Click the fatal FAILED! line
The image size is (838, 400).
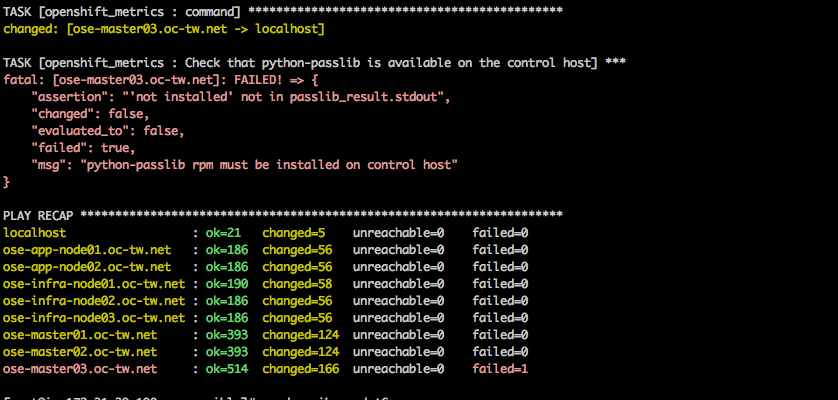point(161,80)
